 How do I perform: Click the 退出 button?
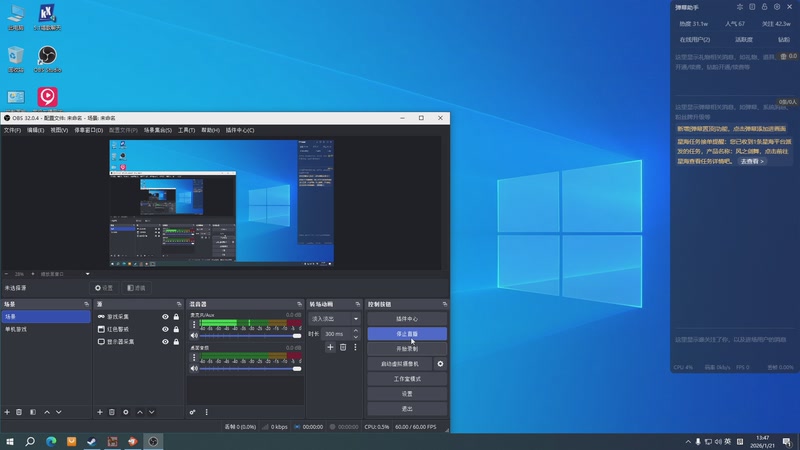[407, 409]
